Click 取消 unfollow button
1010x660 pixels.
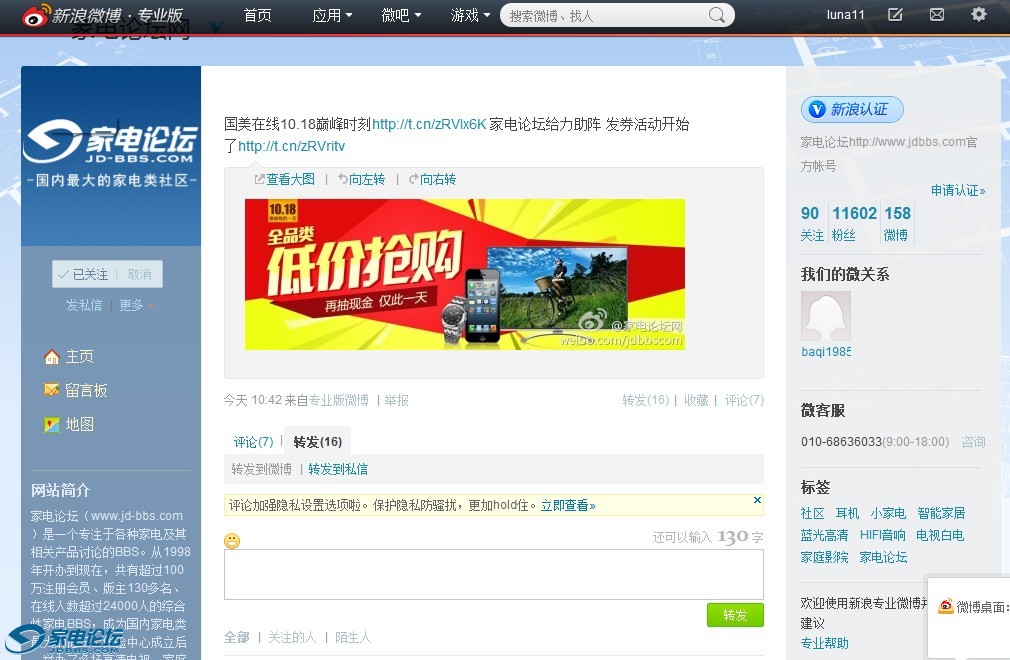[x=140, y=274]
